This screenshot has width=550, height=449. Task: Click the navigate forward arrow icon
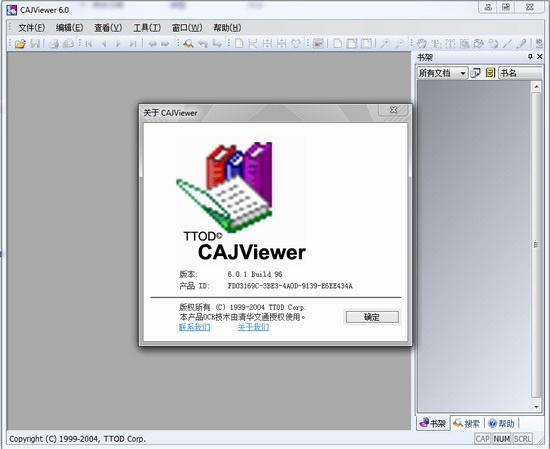165,43
